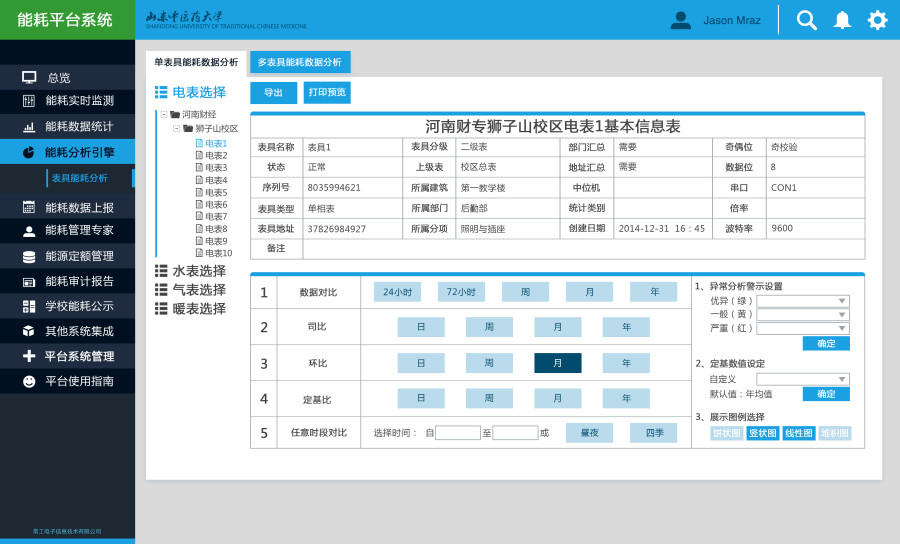Click the 暖表选择 list icon
Screen dimensions: 900x544
pyautogui.click(x=161, y=309)
